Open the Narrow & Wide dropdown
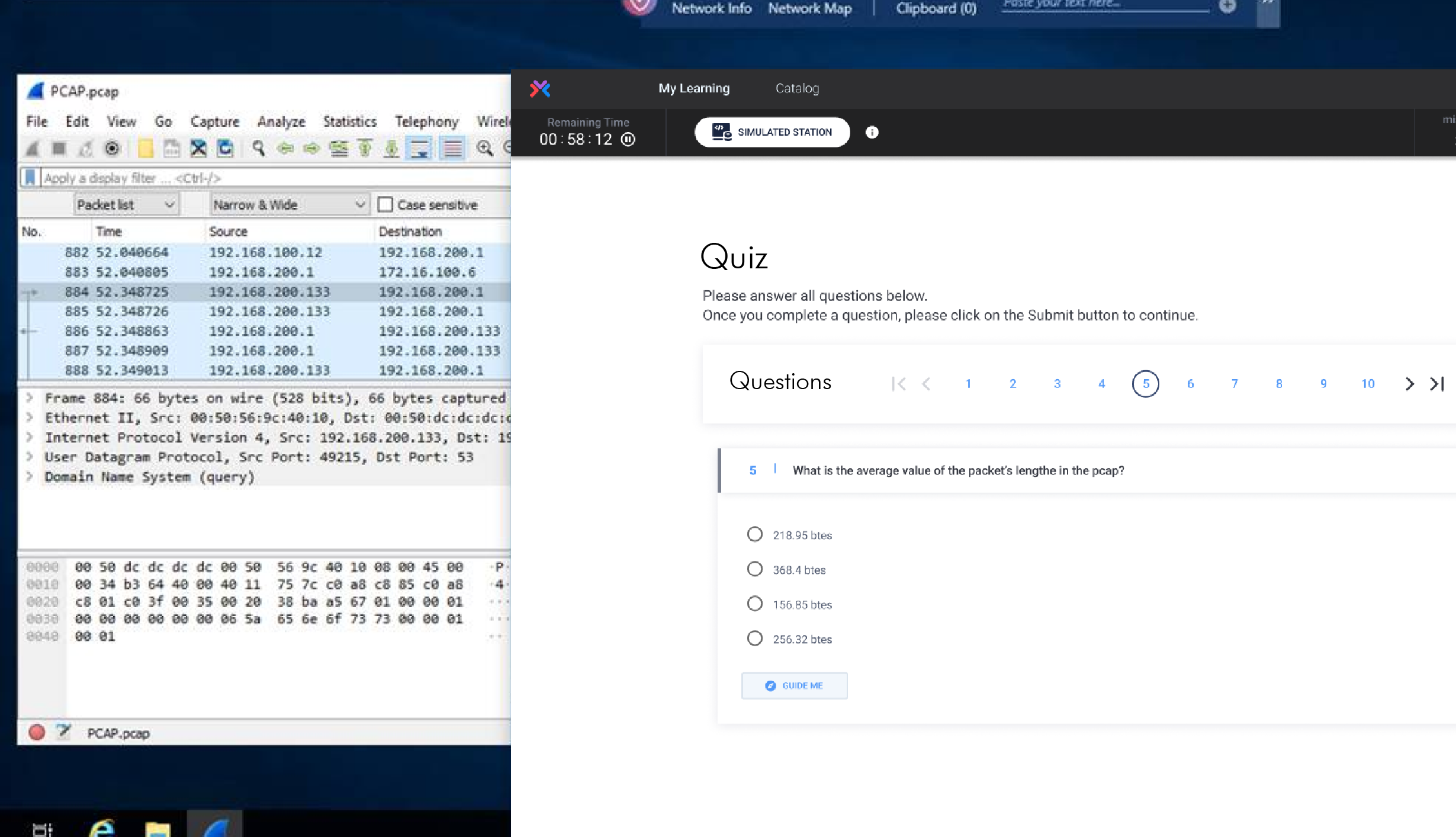Viewport: 1456px width, 837px height. [x=290, y=205]
